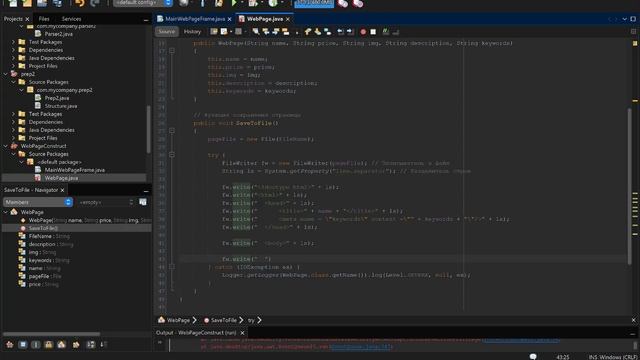Open the Members combo box in Navigator

point(38,202)
